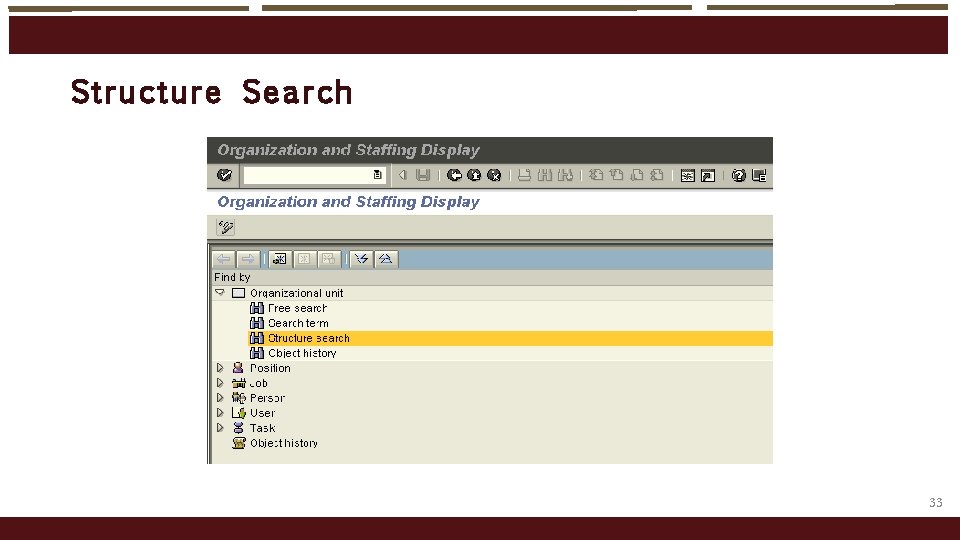Select the Person tree entry
This screenshot has height=540, width=960.
(267, 398)
